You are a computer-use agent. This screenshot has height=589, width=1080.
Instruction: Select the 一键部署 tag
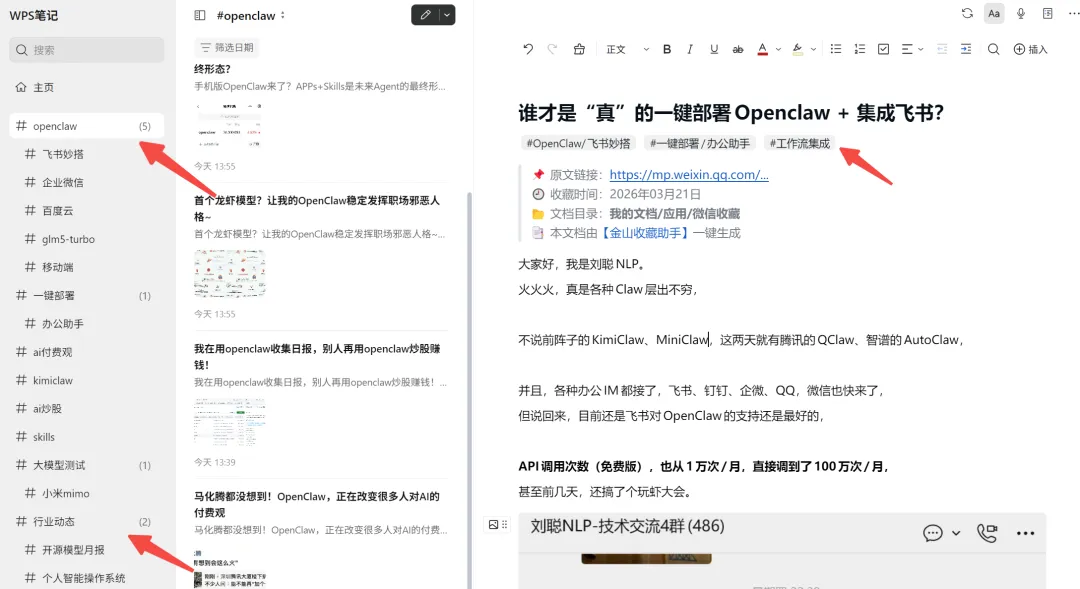87,296
